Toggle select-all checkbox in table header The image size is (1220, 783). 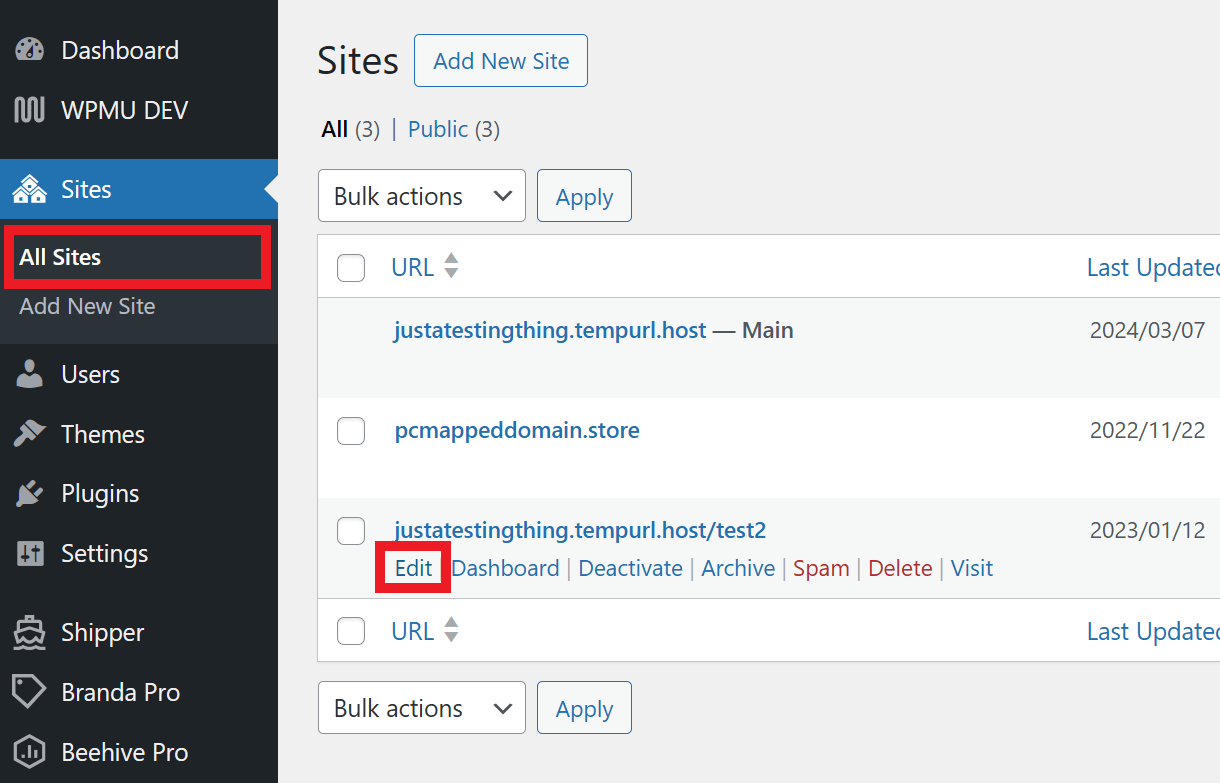click(351, 268)
